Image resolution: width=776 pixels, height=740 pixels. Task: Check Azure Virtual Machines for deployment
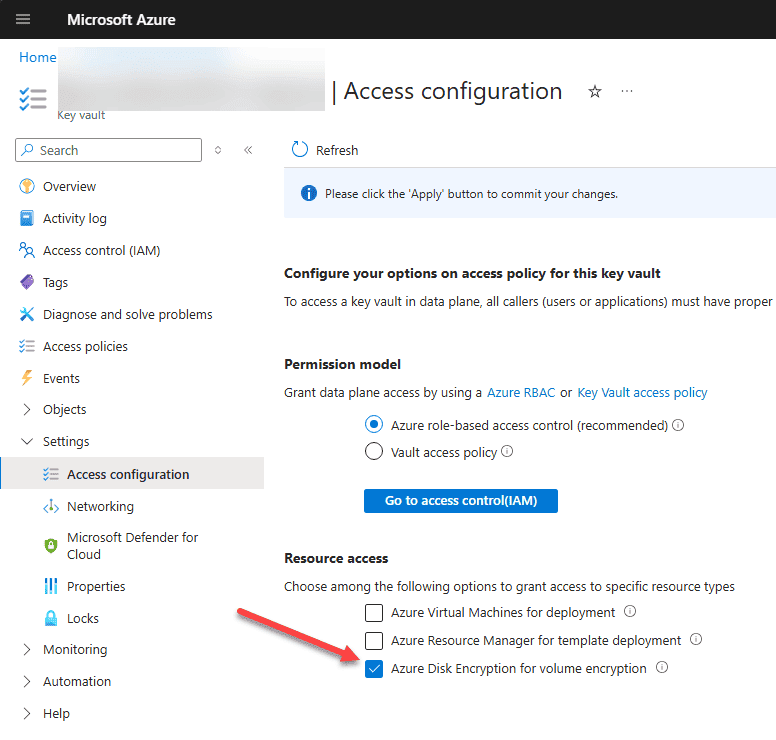(374, 612)
